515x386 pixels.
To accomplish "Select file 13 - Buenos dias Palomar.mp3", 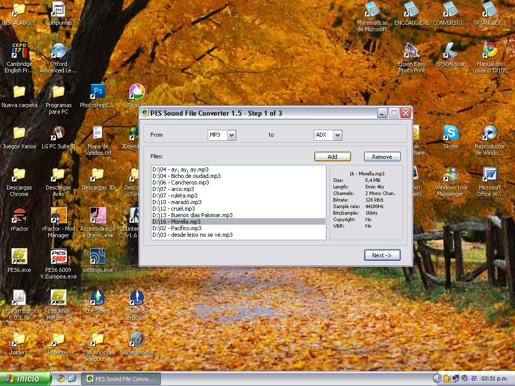I will [238, 215].
